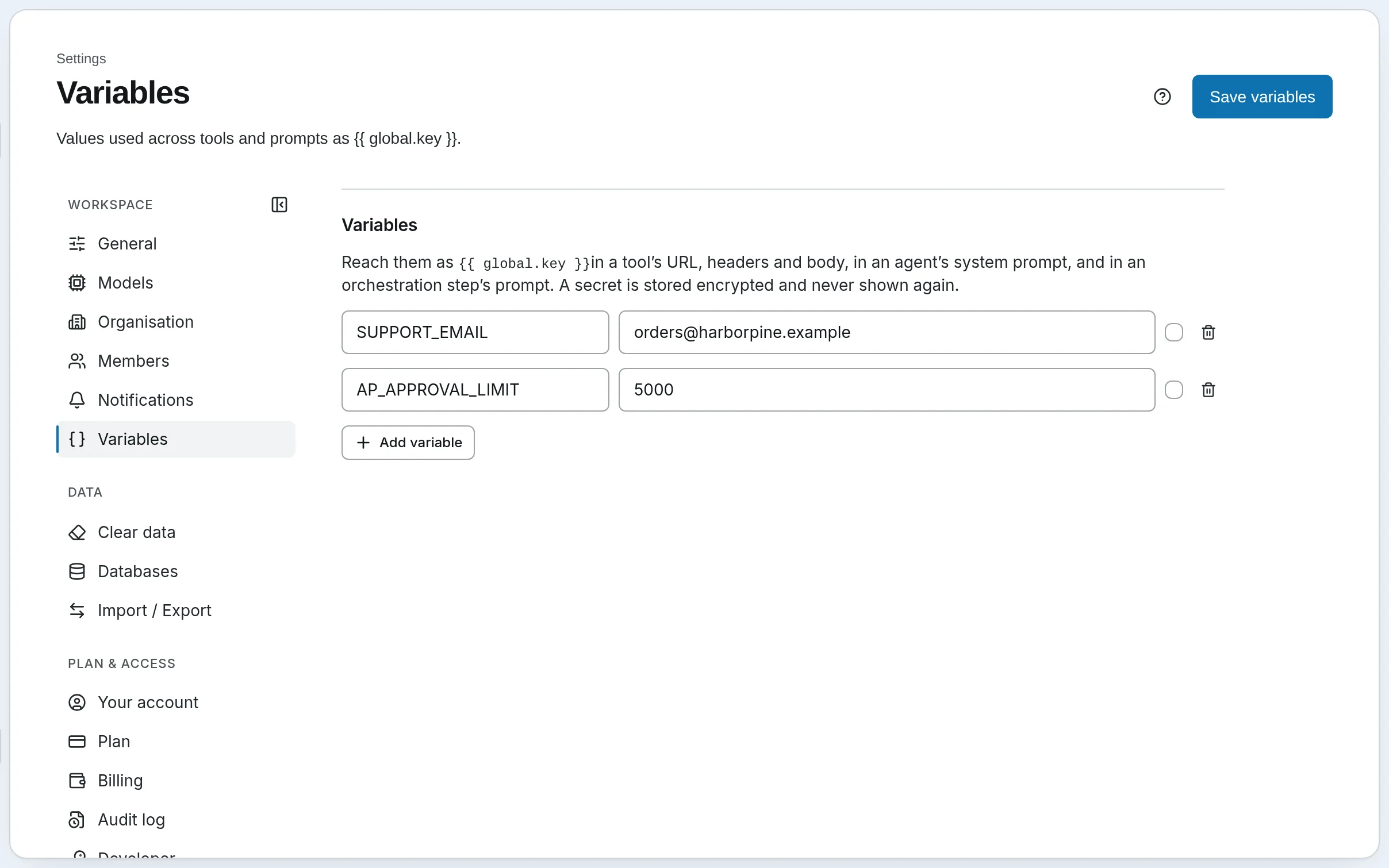Edit the SUPPORT_EMAIL key field
The image size is (1389, 868).
click(x=475, y=332)
